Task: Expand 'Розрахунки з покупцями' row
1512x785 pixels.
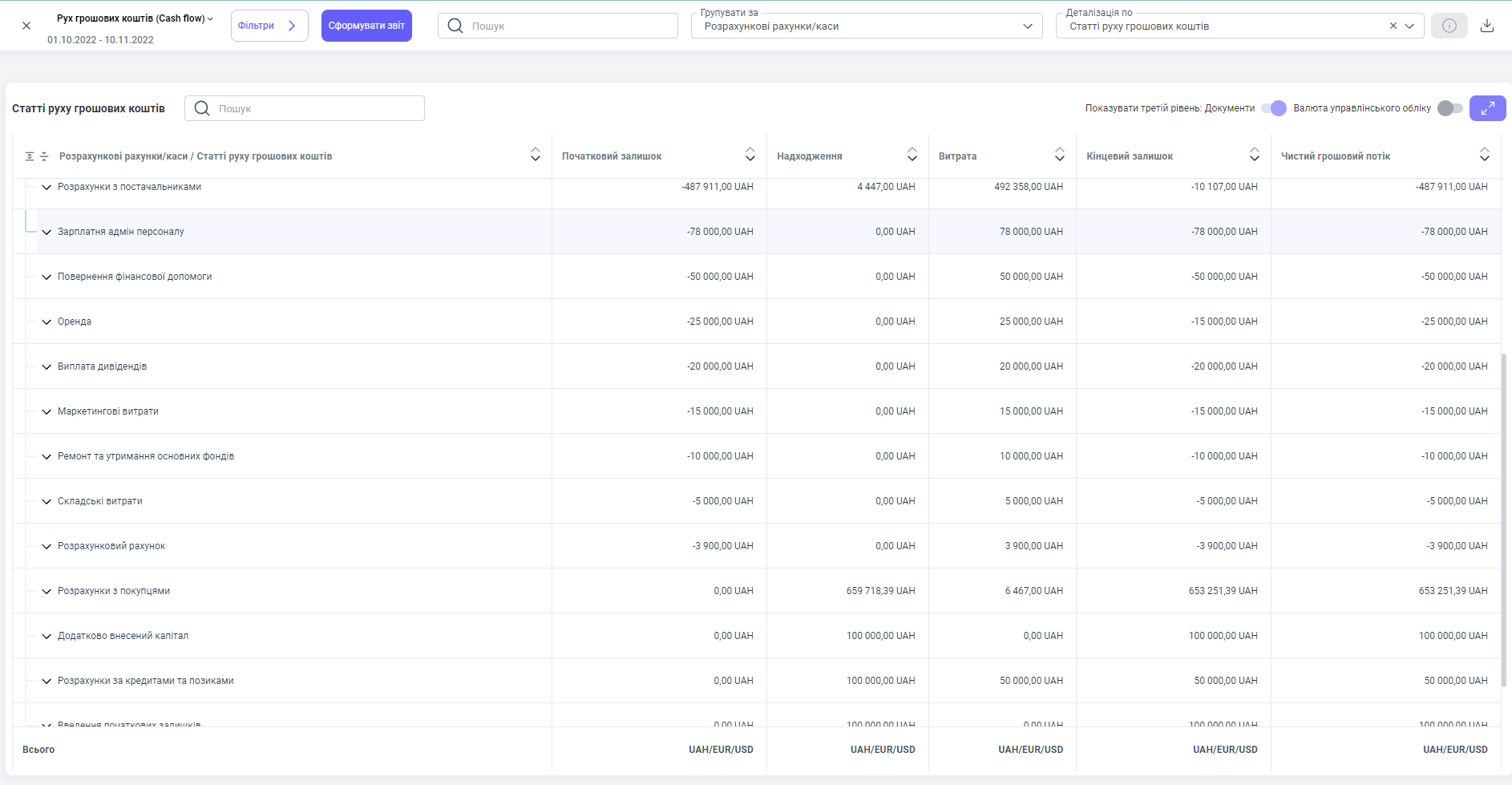Action: (x=46, y=591)
